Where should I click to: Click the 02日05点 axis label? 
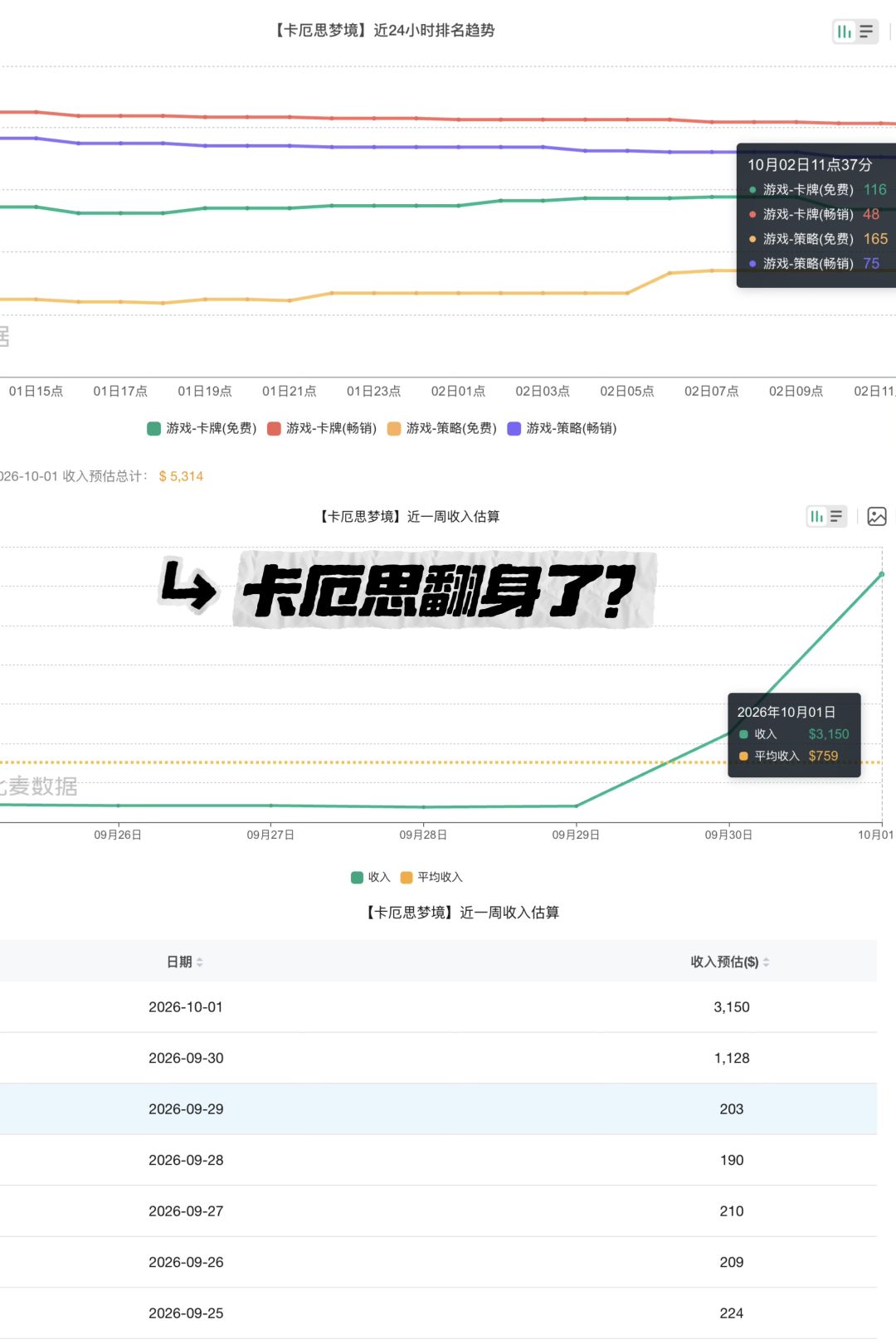click(627, 391)
